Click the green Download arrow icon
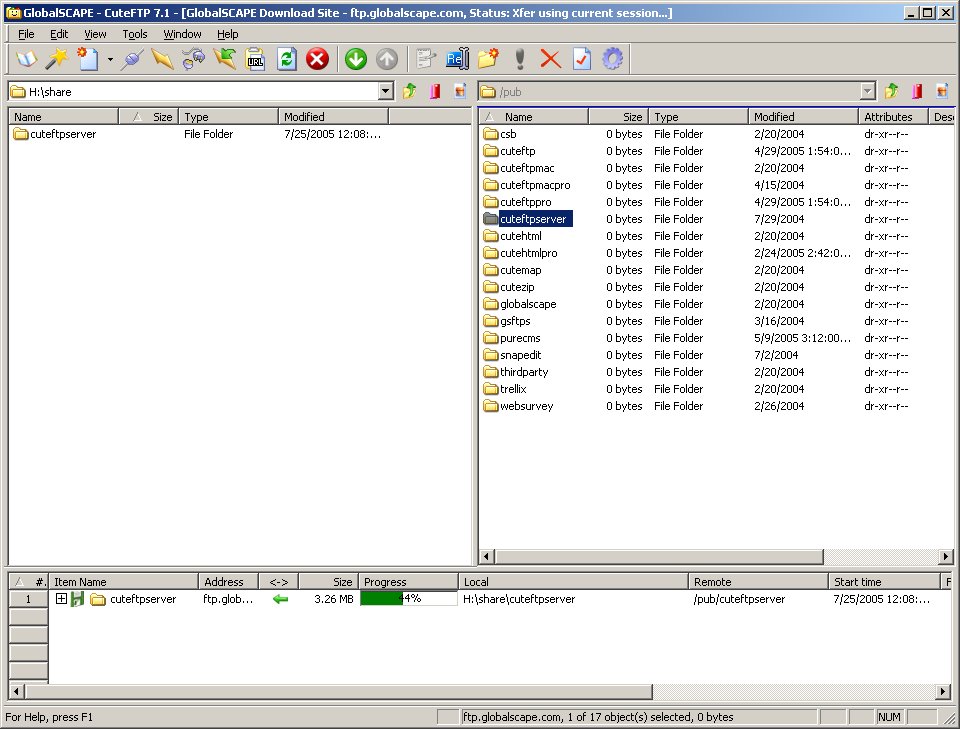 coord(355,59)
